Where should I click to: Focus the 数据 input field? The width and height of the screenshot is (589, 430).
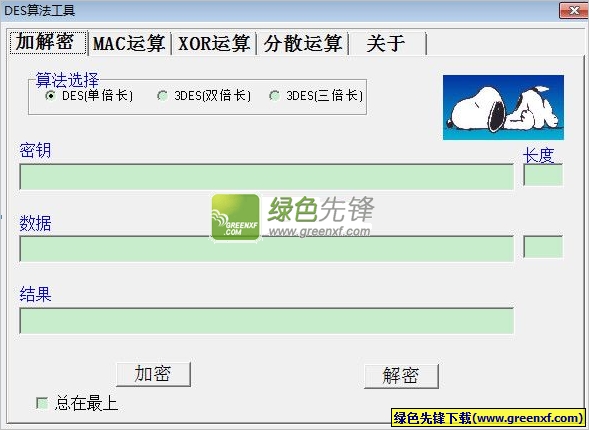(266, 248)
